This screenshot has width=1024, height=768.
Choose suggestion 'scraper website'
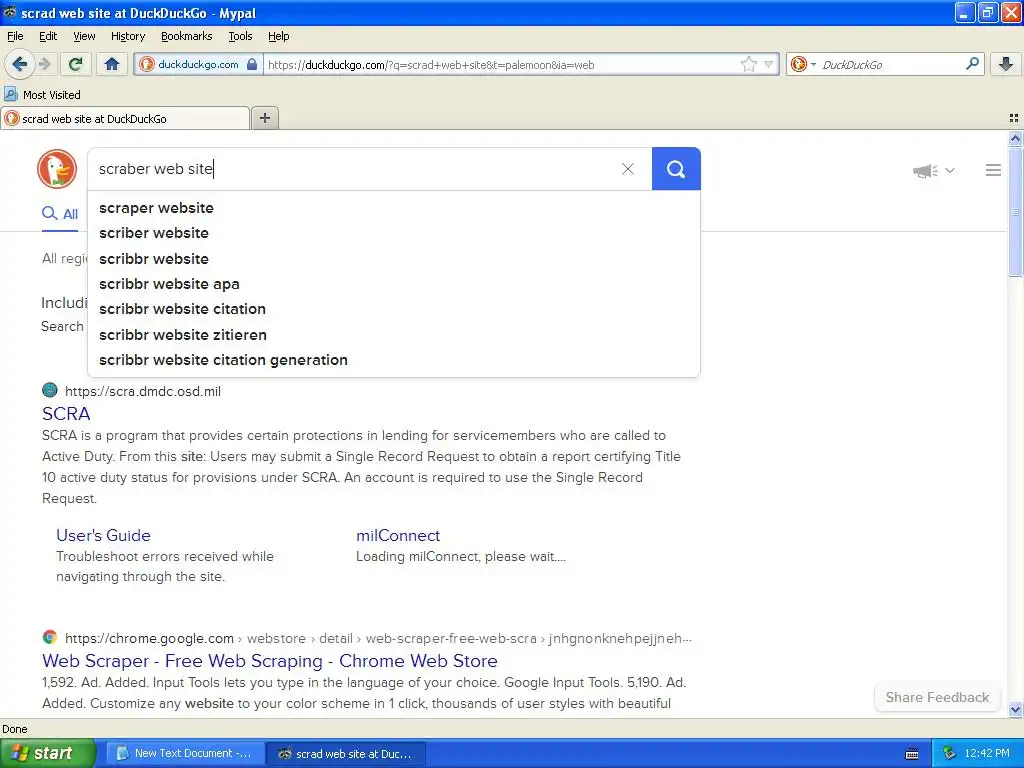tap(393, 208)
